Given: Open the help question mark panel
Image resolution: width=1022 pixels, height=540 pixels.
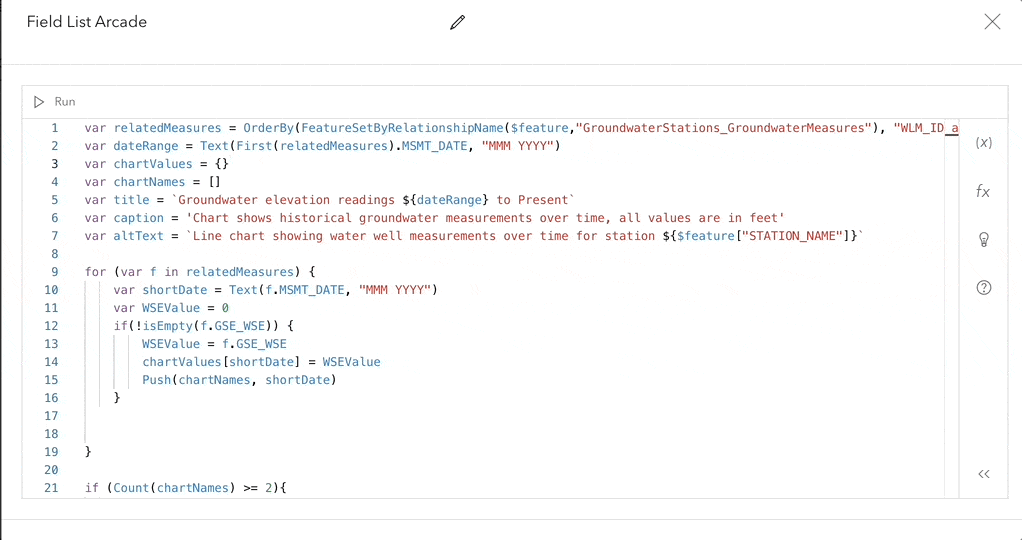Looking at the screenshot, I should pos(984,287).
